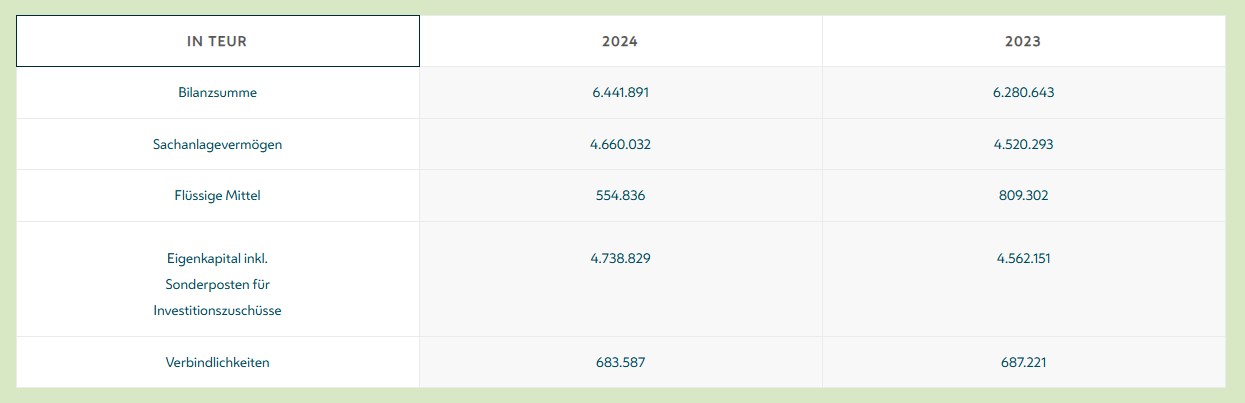Screen dimensions: 1245x403
Task: Click Flüssige Mittel 2024 value 554.836
Action: click(620, 196)
